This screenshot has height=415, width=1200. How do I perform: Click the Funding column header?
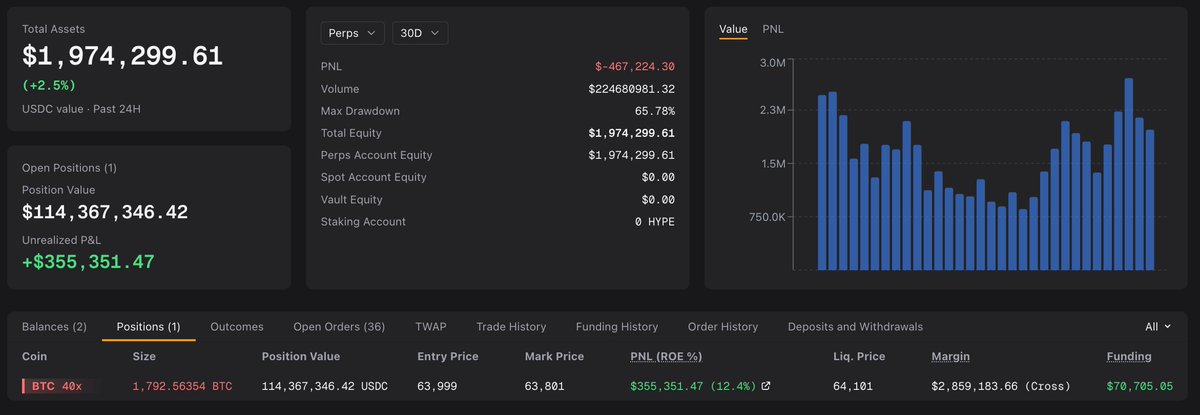[1129, 356]
